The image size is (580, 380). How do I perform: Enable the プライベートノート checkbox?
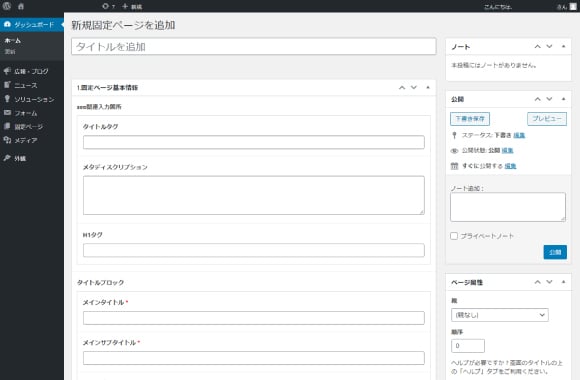454,236
